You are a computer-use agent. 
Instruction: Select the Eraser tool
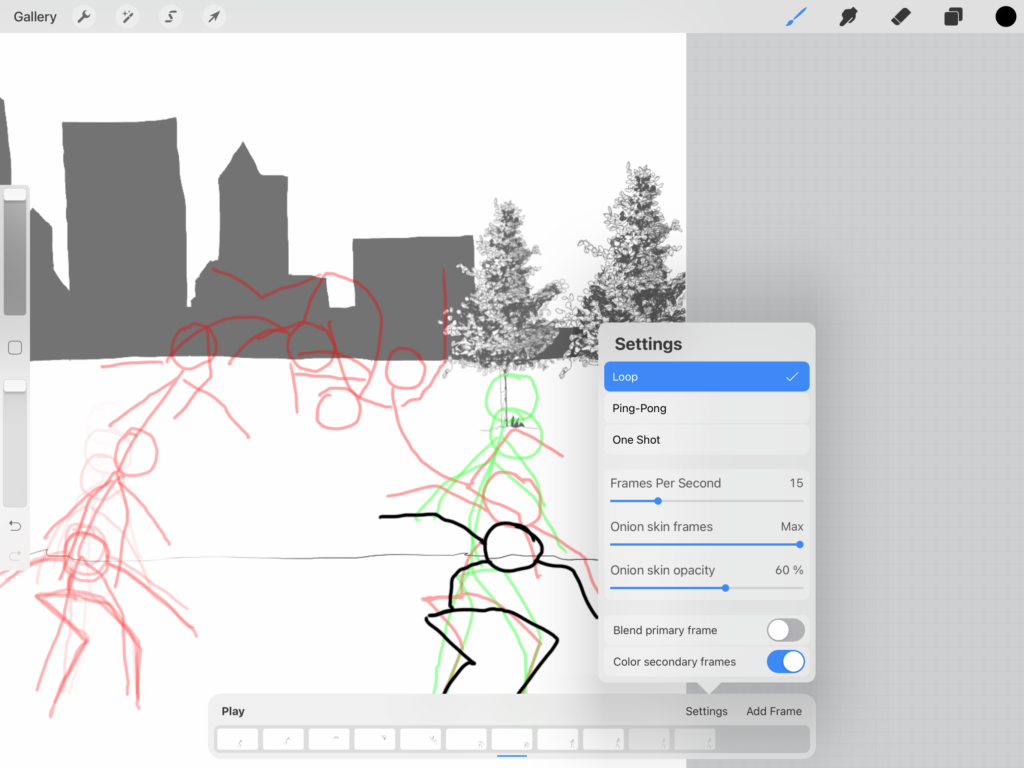click(900, 16)
